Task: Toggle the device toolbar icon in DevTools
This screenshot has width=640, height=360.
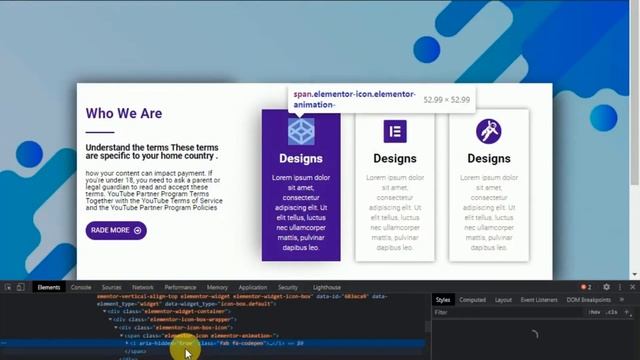Action: pos(20,287)
